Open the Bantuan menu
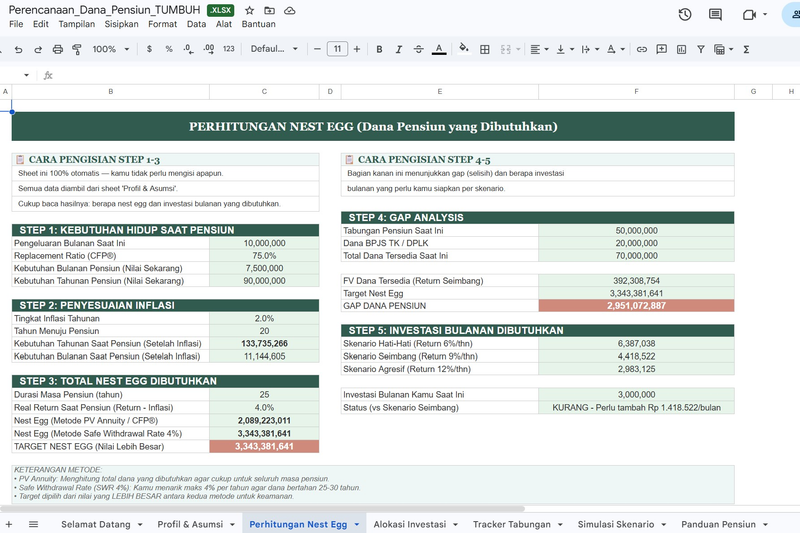 [259, 24]
